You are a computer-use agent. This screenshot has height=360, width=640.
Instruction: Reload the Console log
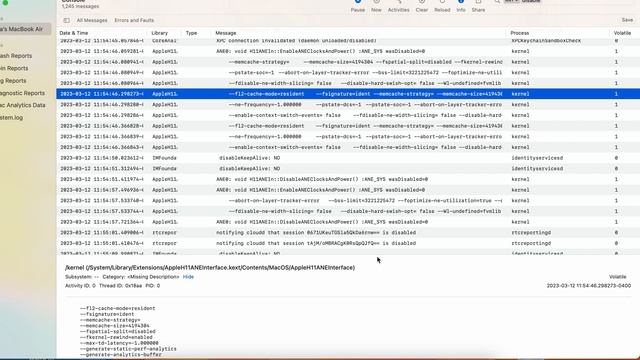[442, 6]
